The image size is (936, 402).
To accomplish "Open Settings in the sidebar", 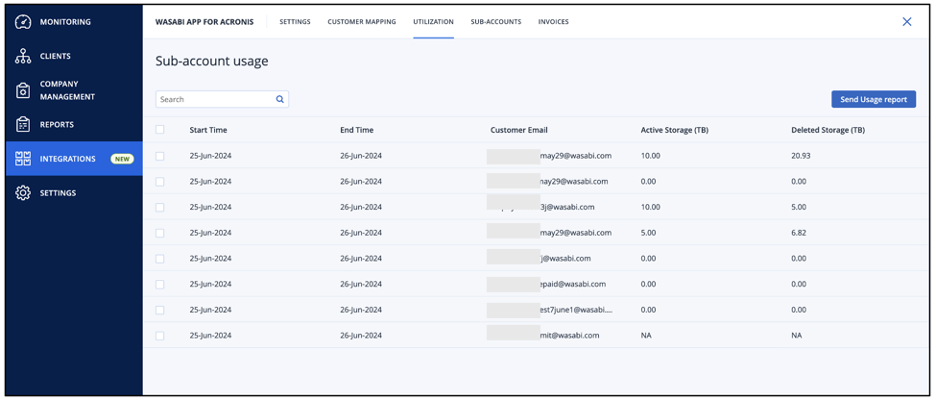I will pos(74,193).
